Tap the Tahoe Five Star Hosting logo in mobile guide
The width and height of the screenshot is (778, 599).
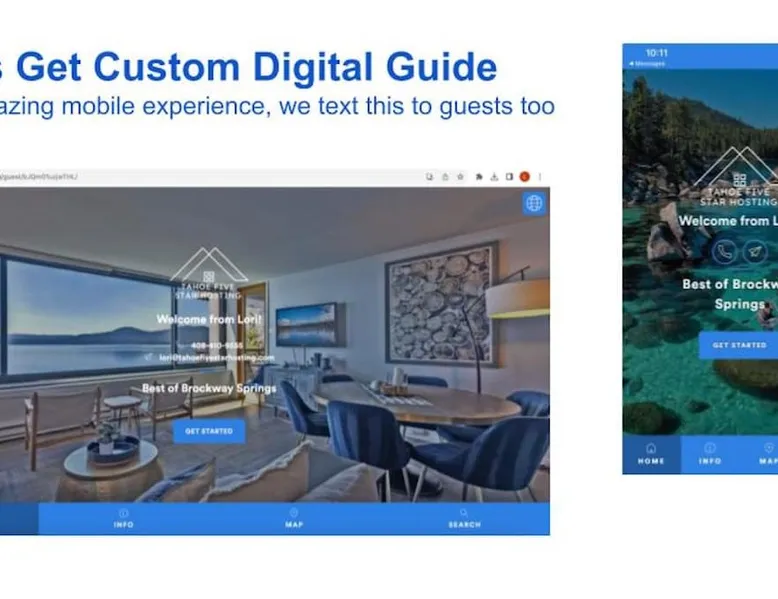click(x=737, y=177)
